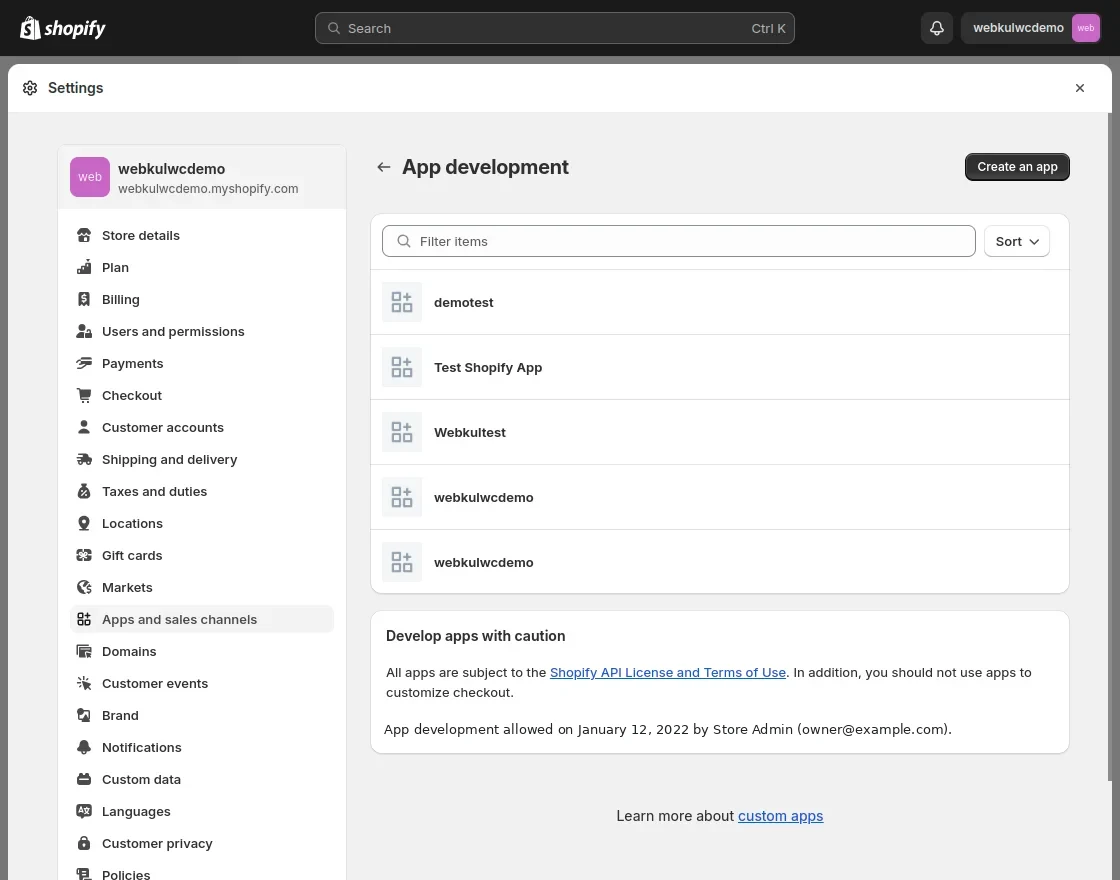The width and height of the screenshot is (1120, 880).
Task: Open the webkulwcdemo account menu
Action: click(x=1031, y=28)
